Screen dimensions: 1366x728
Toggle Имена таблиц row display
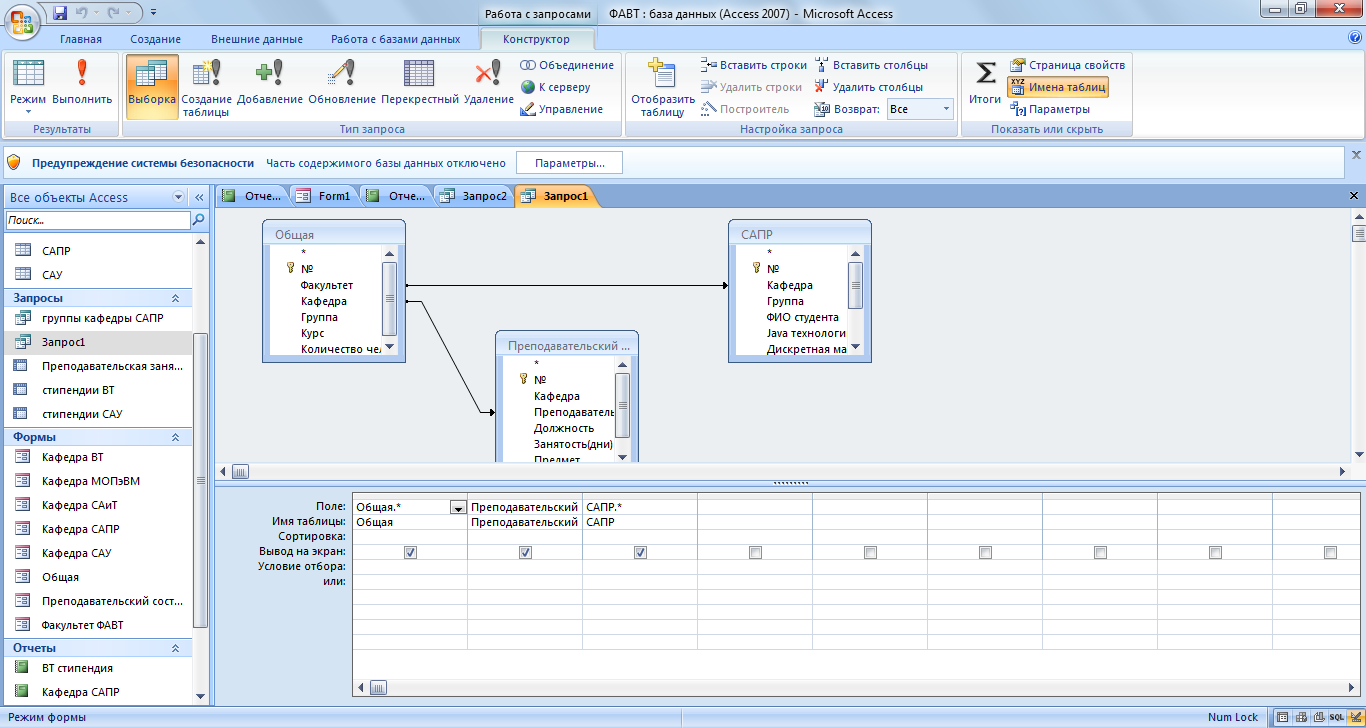pos(1058,87)
